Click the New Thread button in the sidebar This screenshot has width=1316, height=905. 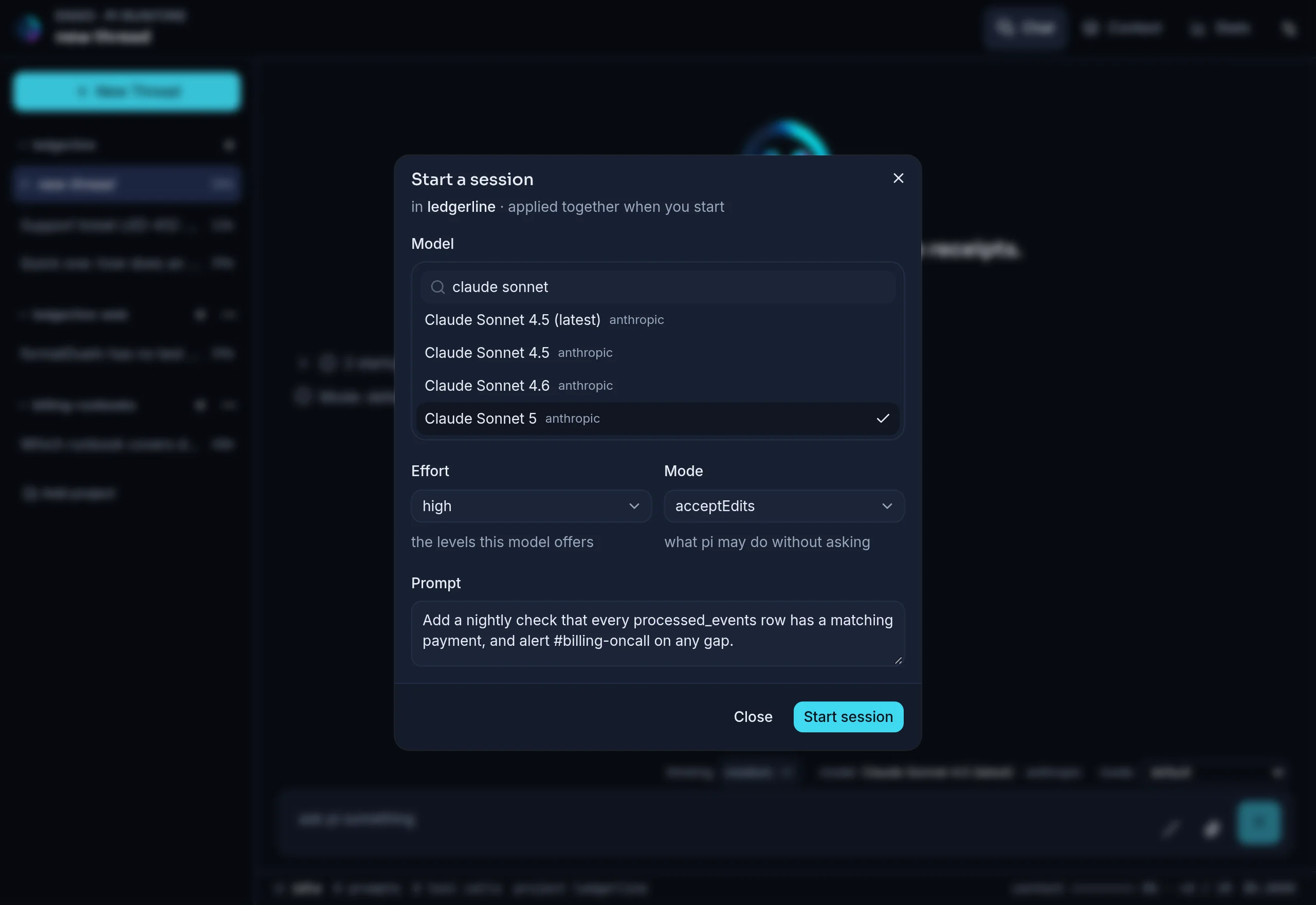127,90
